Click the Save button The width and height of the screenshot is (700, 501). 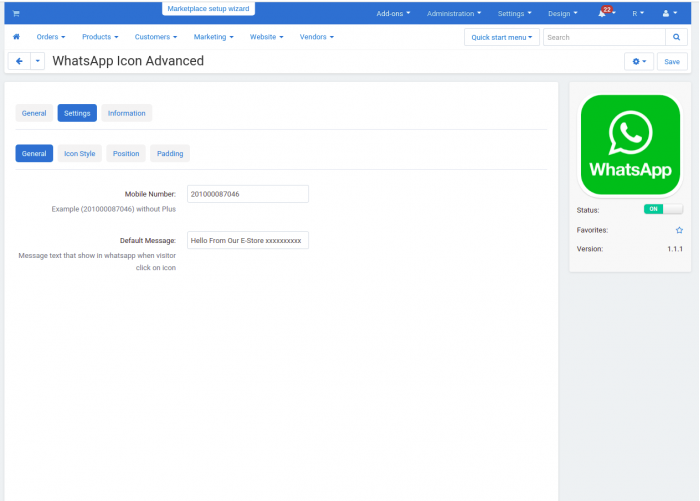[671, 62]
